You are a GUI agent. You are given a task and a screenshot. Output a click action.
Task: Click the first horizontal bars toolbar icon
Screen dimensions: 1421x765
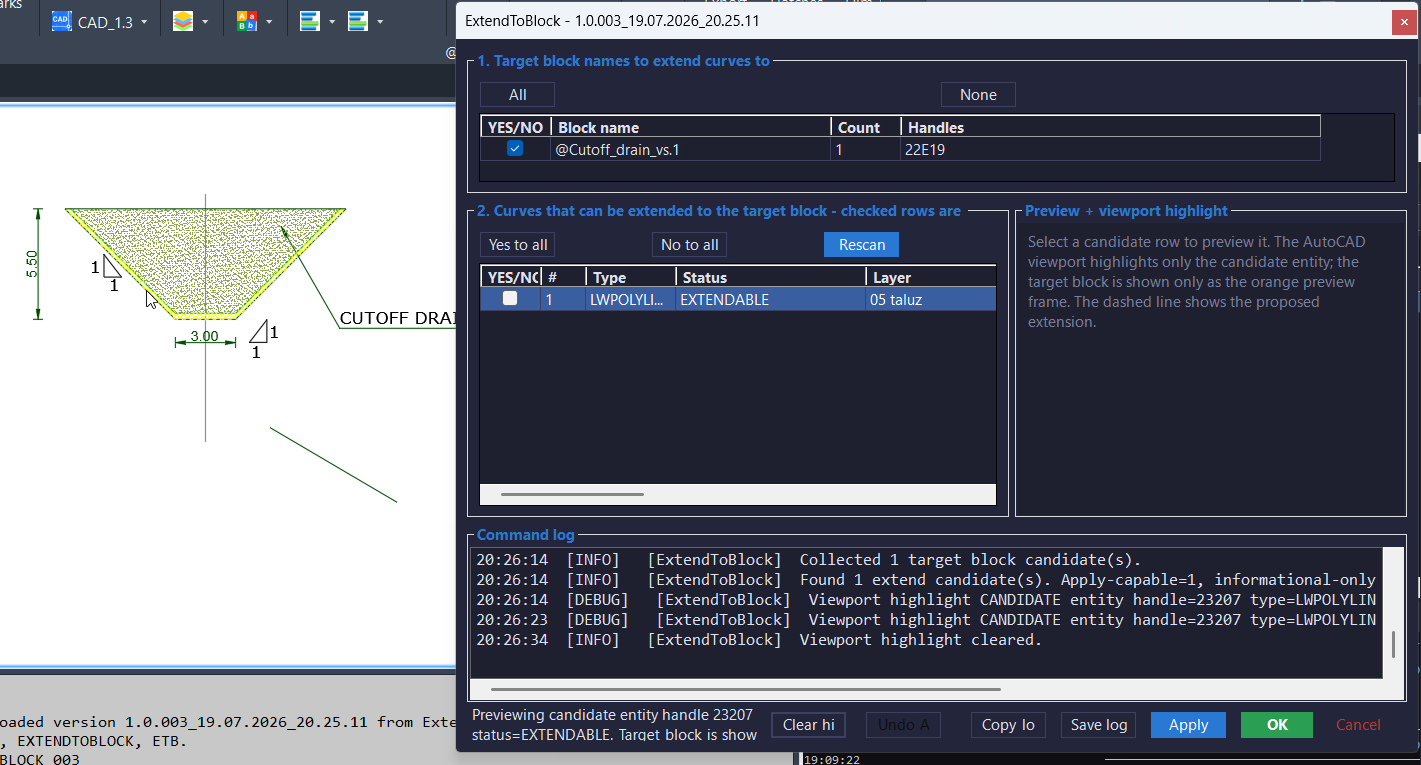[309, 21]
